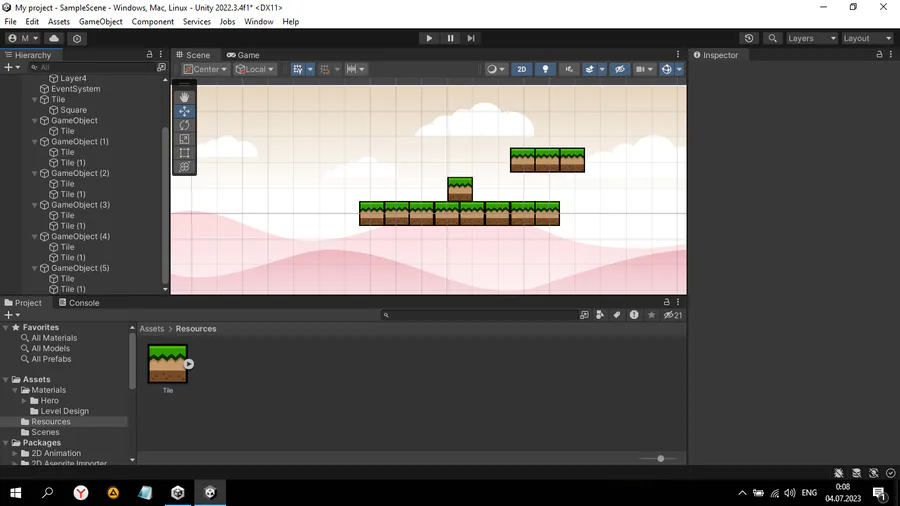Toggle scene effects (skybox, fog)
Image resolution: width=900 pixels, height=506 pixels.
click(x=589, y=69)
